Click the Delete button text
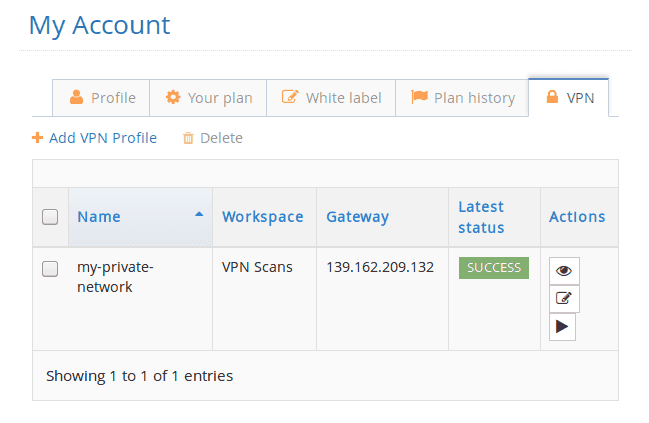Viewport: 649px width, 423px height. (221, 138)
